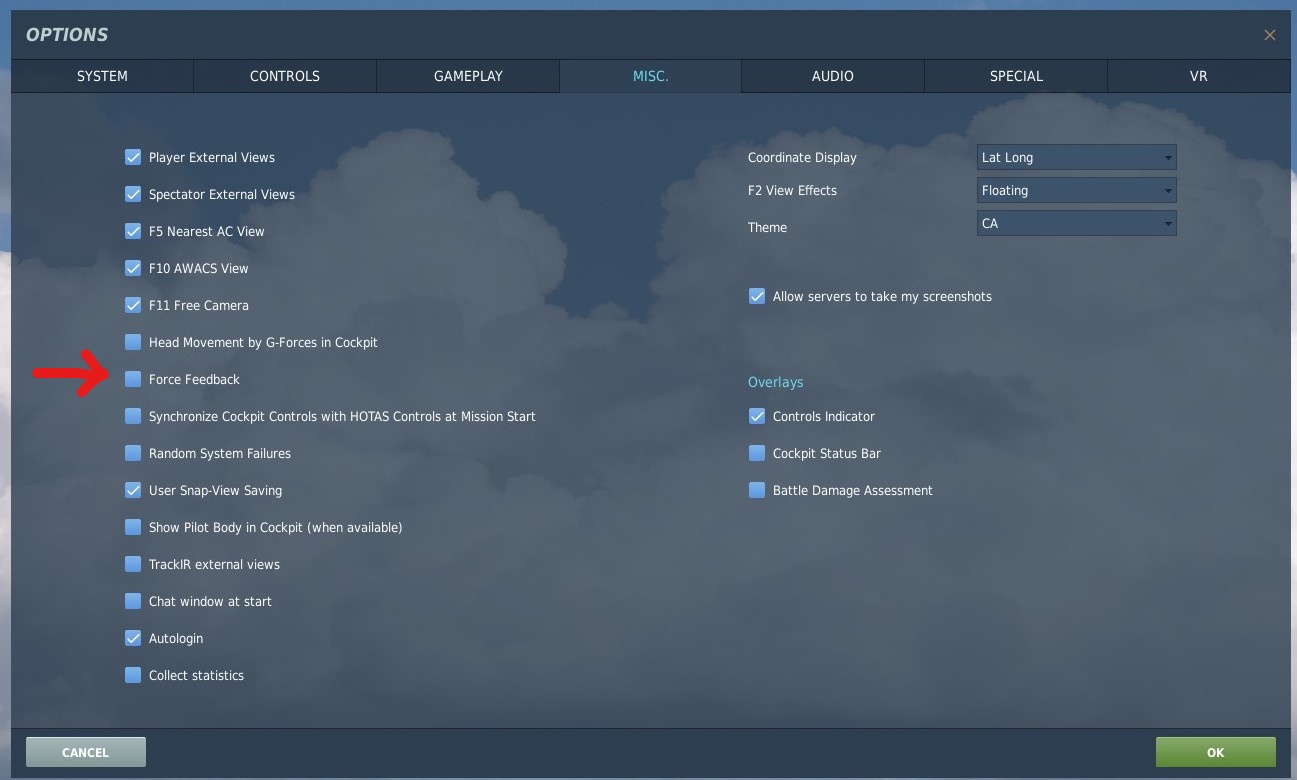Open the CONTROLS tab
1297x780 pixels.
pos(285,76)
